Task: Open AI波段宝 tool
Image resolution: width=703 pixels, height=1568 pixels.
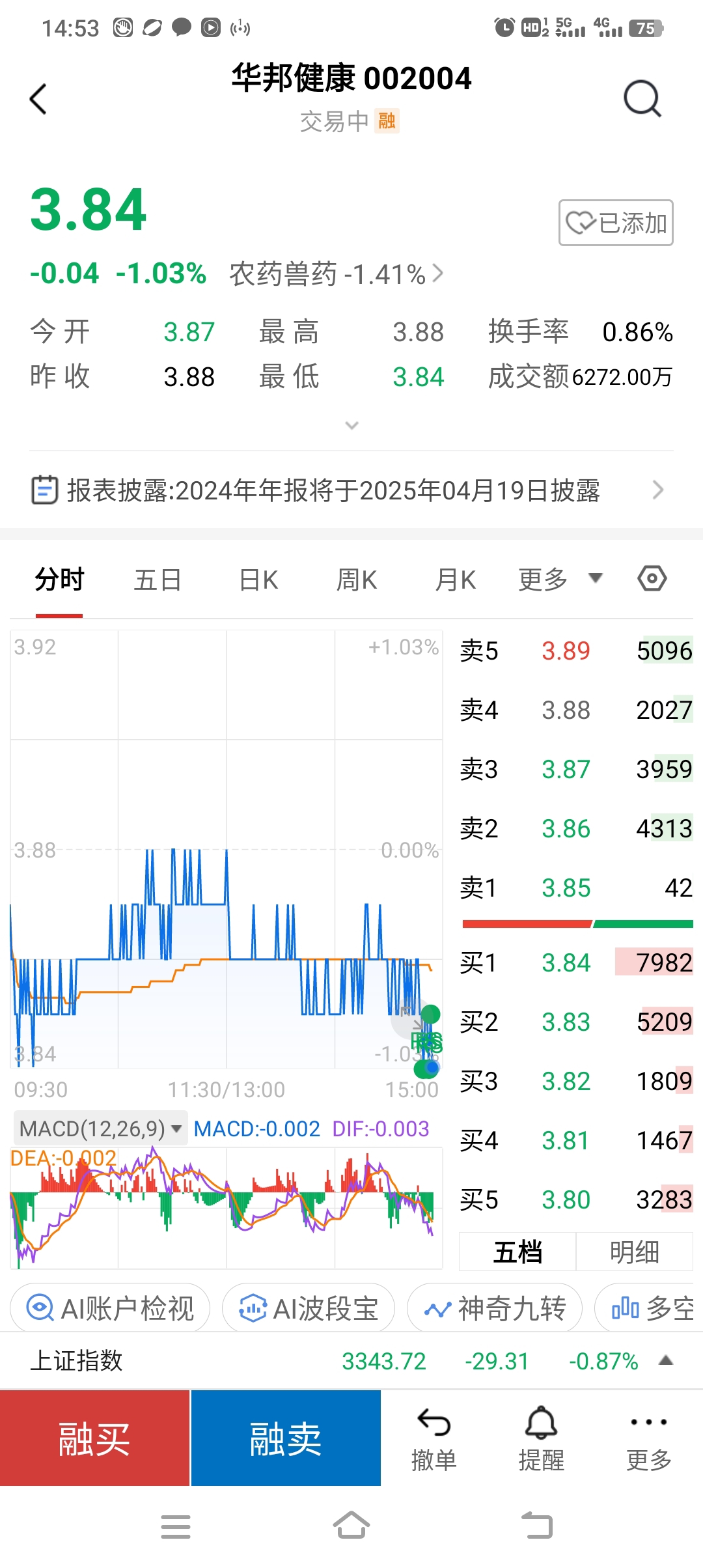Action: (x=309, y=1308)
